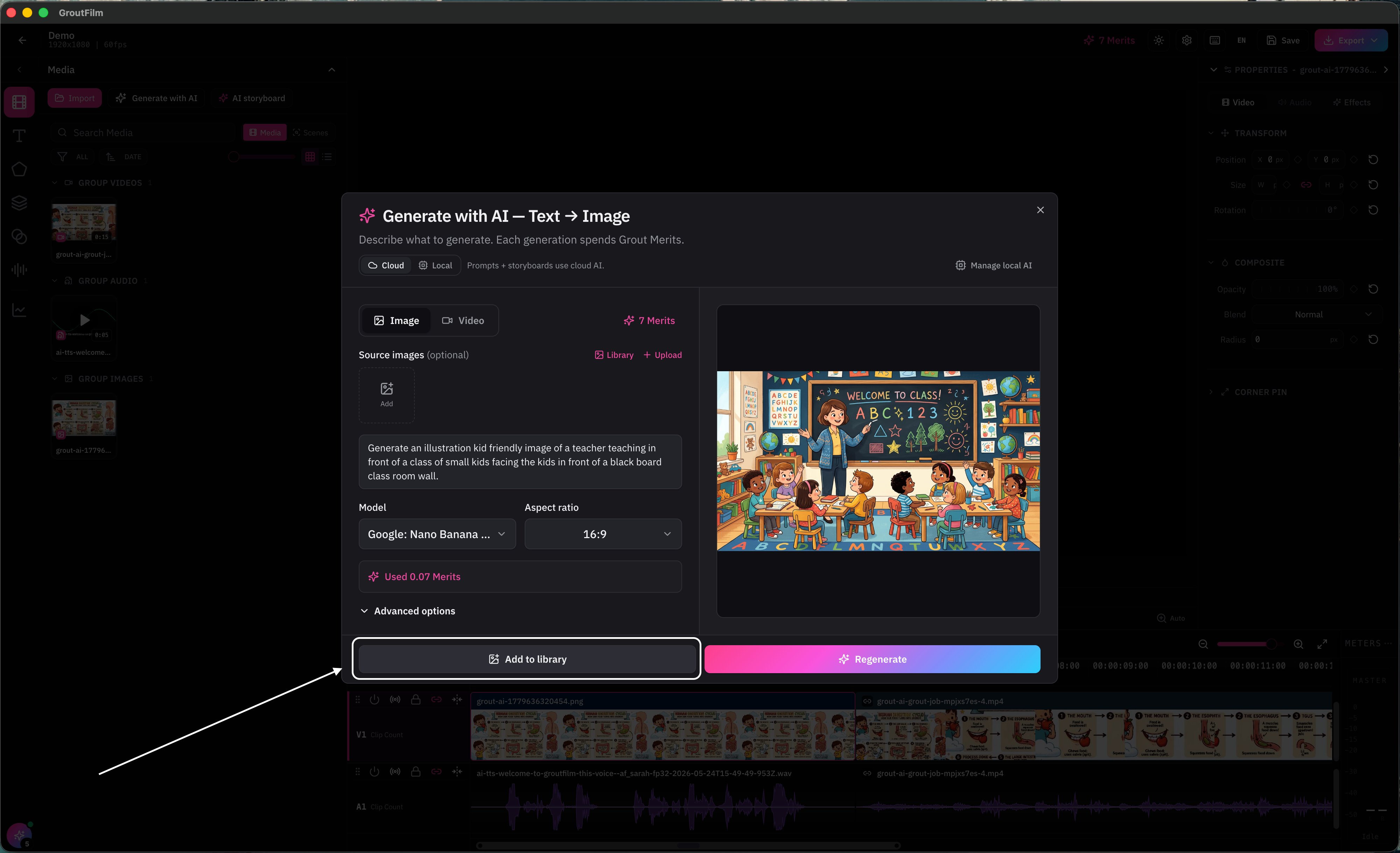Open the Model dropdown Google: Nano Banana
The image size is (1400, 853).
coord(437,534)
